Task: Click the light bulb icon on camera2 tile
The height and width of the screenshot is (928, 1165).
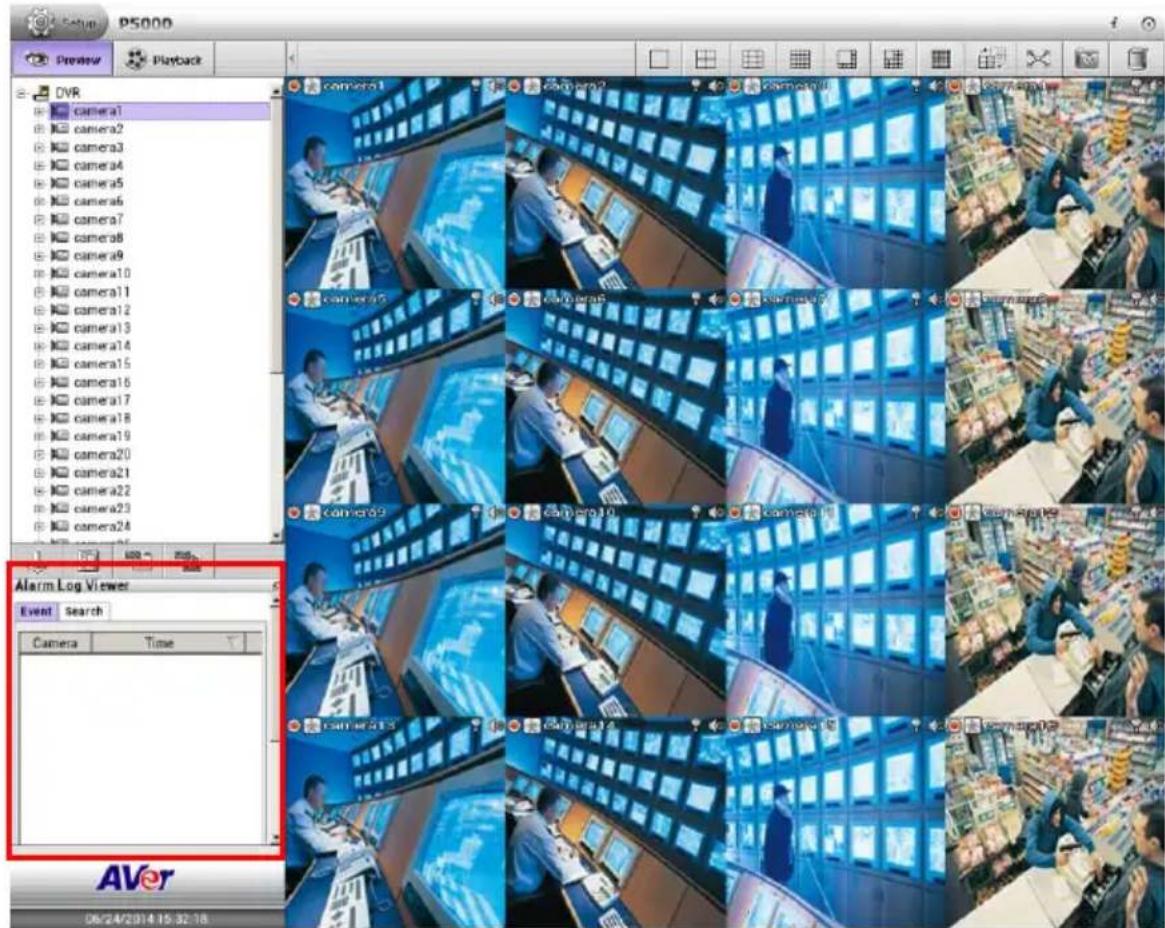Action: click(695, 86)
